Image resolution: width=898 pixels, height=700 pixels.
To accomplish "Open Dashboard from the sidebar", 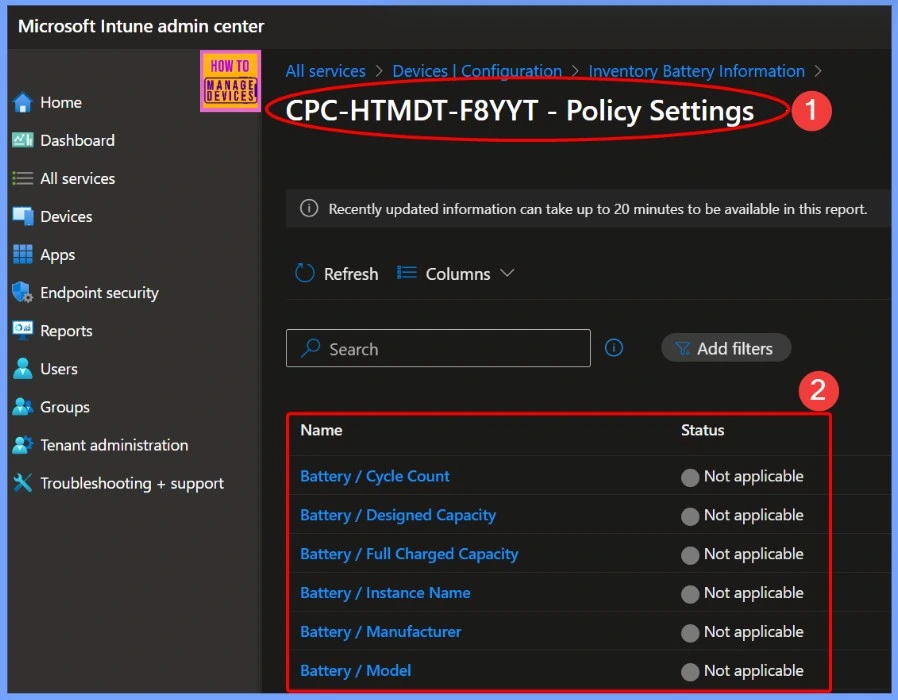I will click(x=77, y=140).
